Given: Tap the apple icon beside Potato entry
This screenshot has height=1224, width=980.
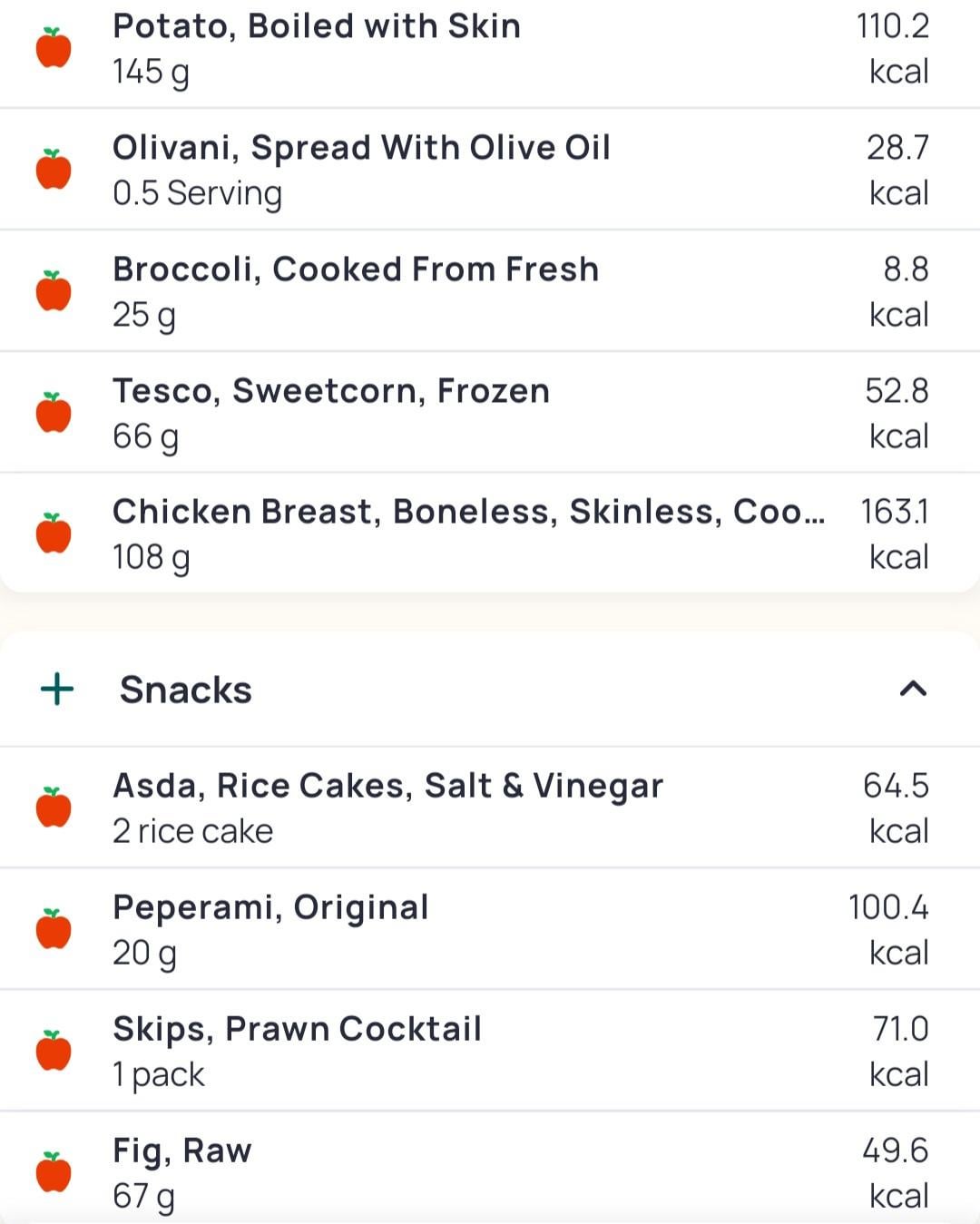Looking at the screenshot, I should point(54,48).
